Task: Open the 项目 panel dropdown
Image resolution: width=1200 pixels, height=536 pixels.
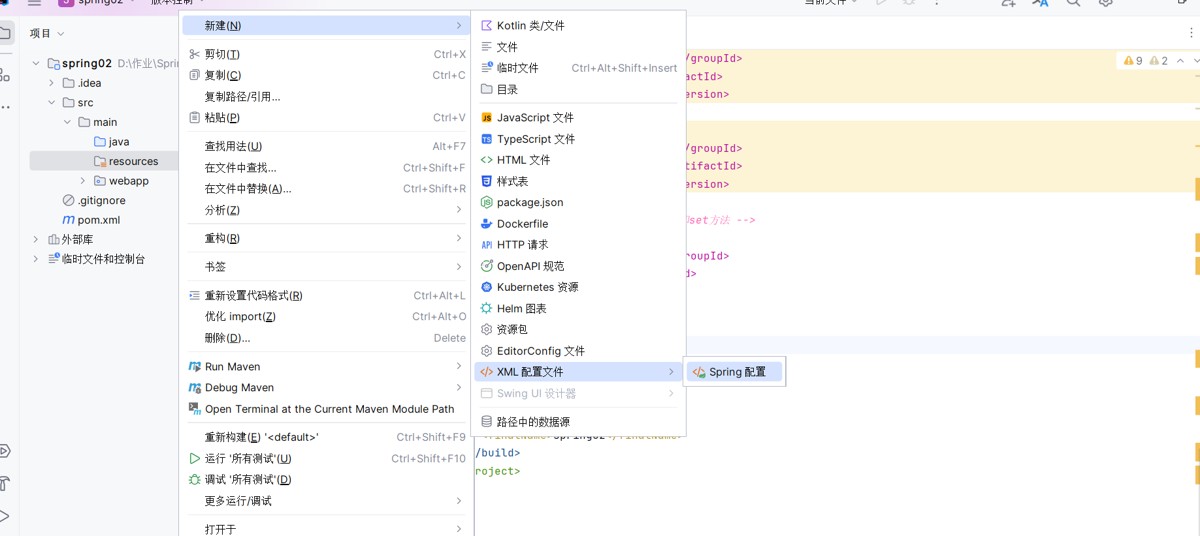Action: pyautogui.click(x=48, y=33)
